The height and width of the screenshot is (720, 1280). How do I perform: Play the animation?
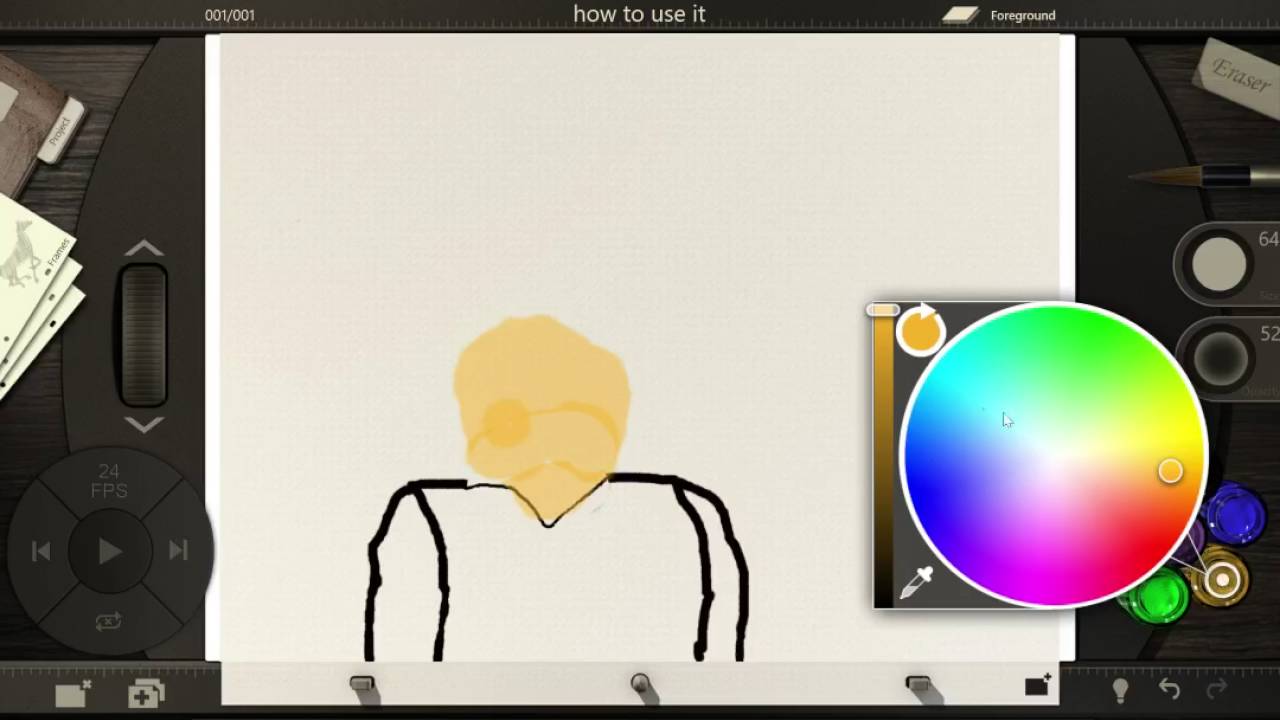point(110,551)
